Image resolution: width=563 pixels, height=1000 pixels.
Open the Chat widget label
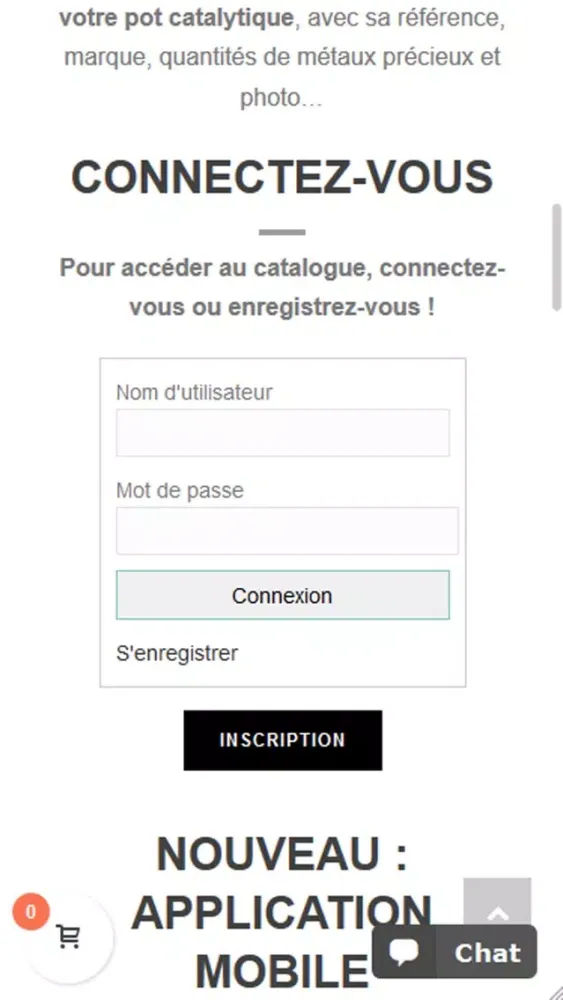coord(487,952)
